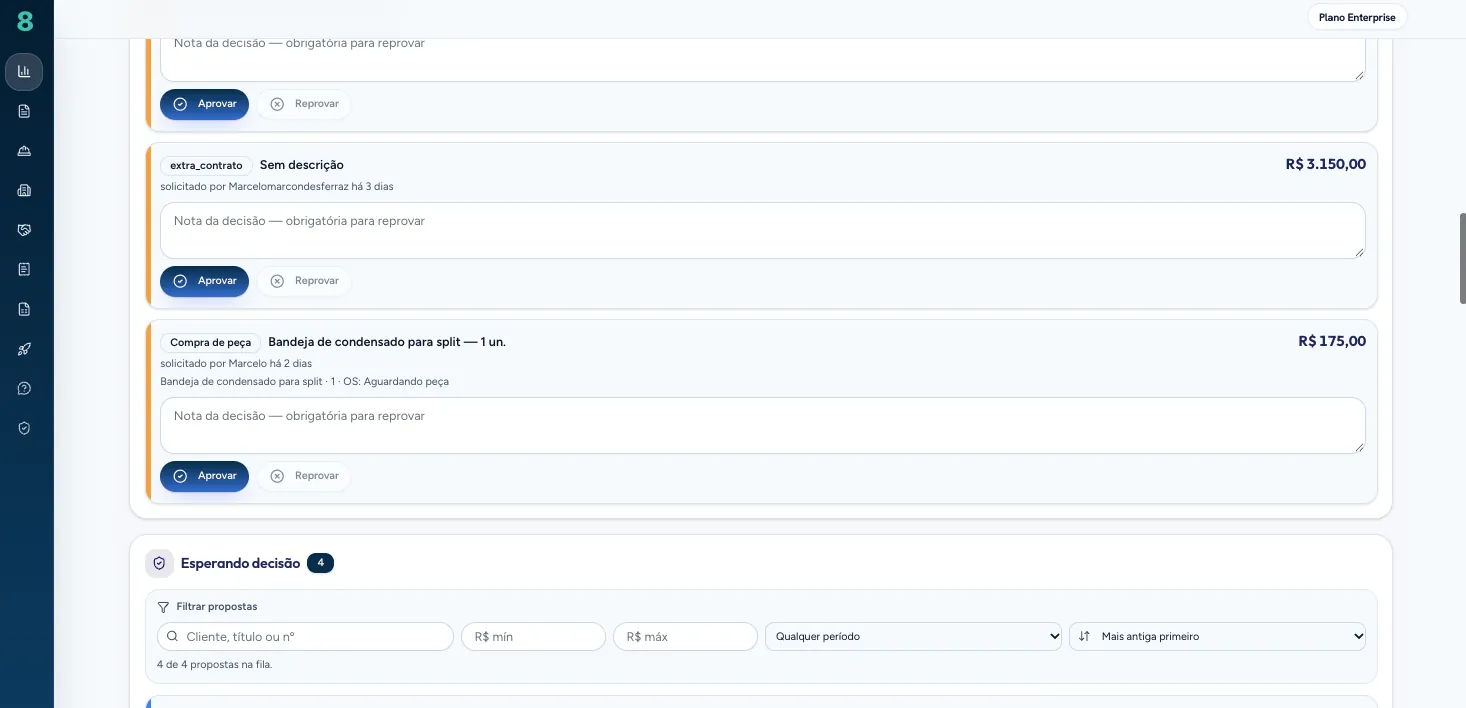Click the R$ 3.150,00 amount

1326,164
